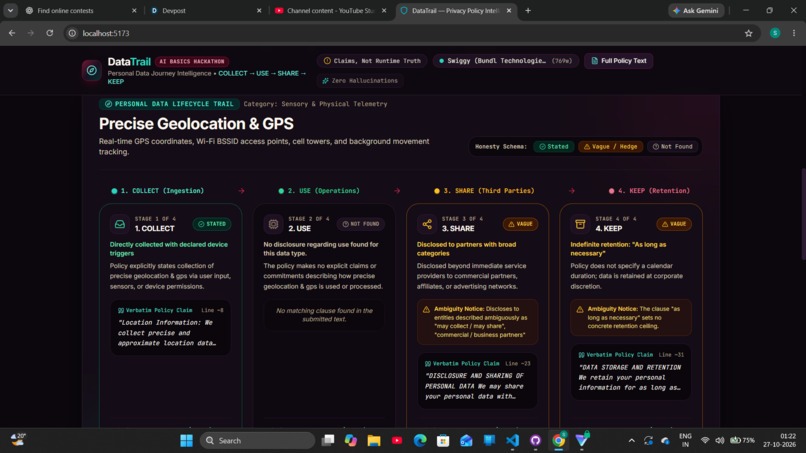Viewport: 806px width, 453px height.
Task: Switch to the Devpost tab
Action: (206, 10)
